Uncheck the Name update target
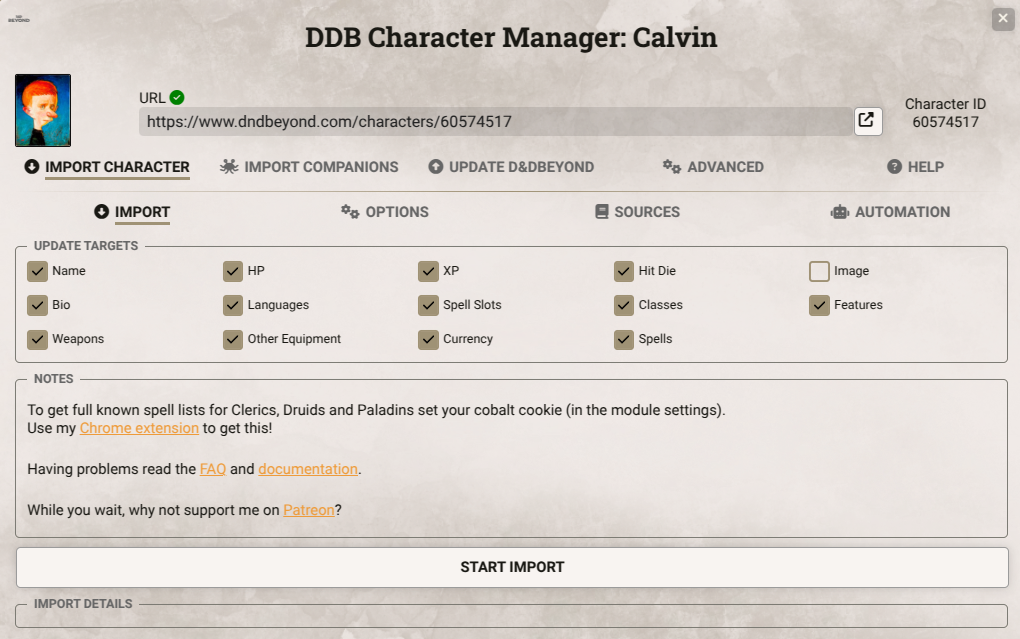1020x639 pixels. 38,271
